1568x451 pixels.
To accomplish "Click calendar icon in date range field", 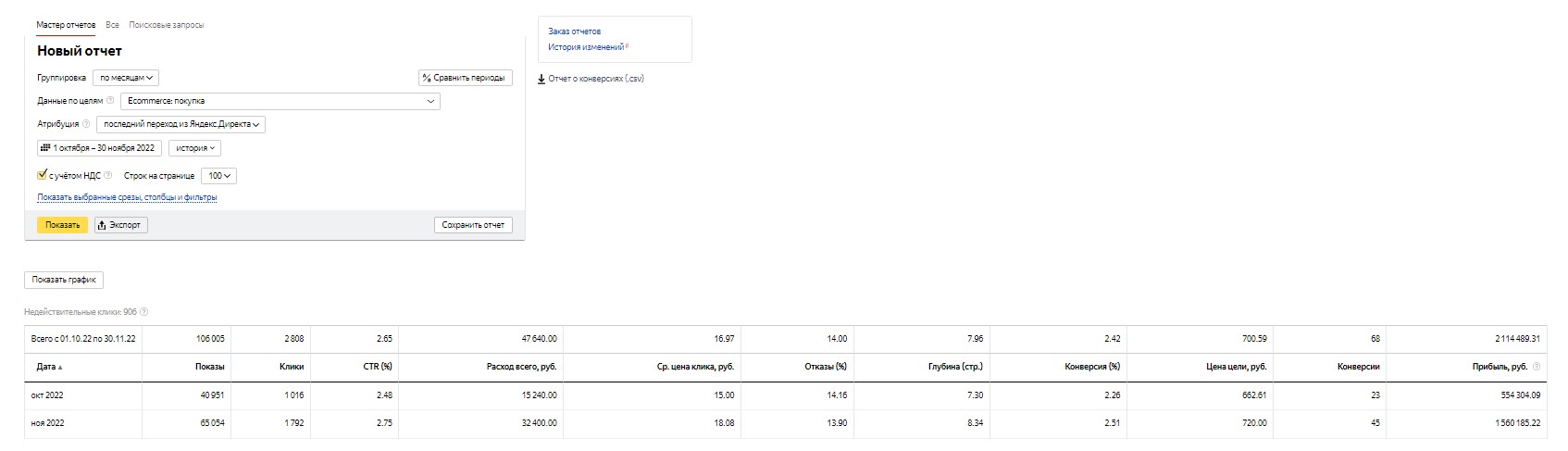I will coord(45,148).
